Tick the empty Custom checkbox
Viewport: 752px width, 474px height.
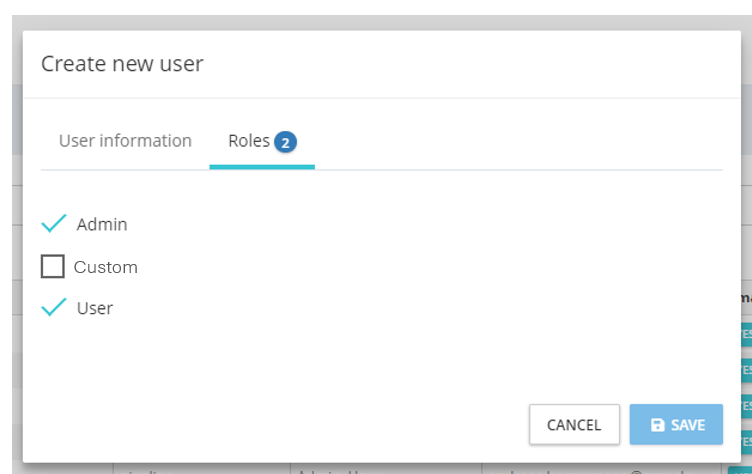53,267
